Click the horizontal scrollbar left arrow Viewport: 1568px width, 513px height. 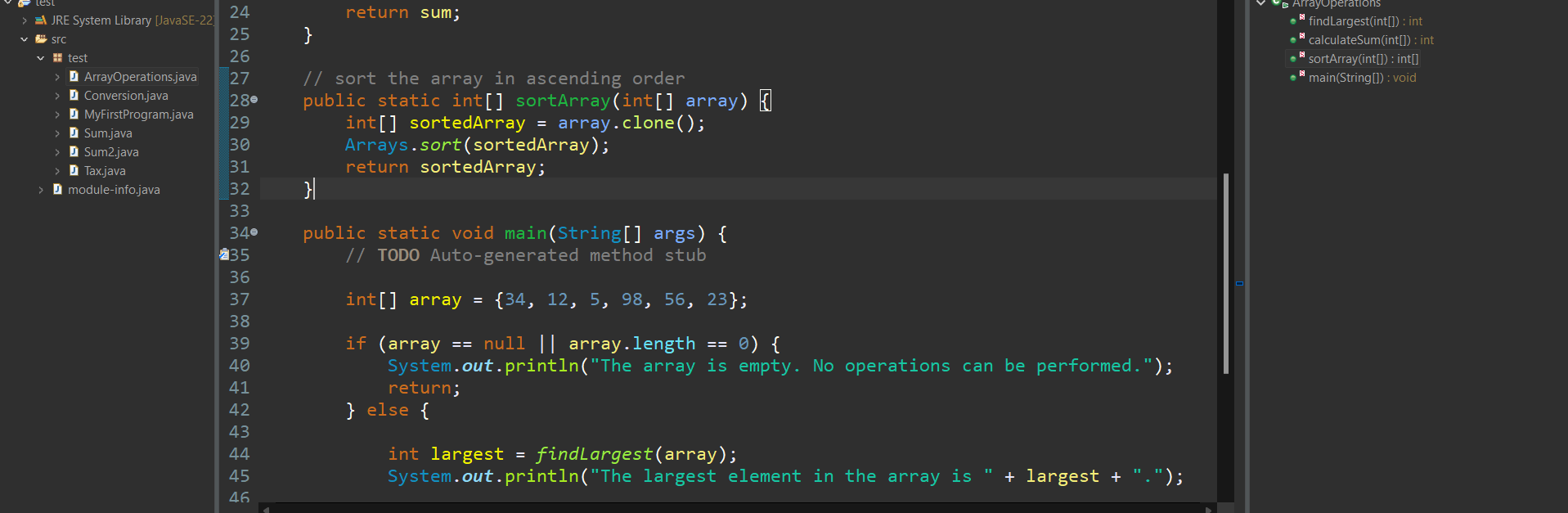(x=265, y=509)
